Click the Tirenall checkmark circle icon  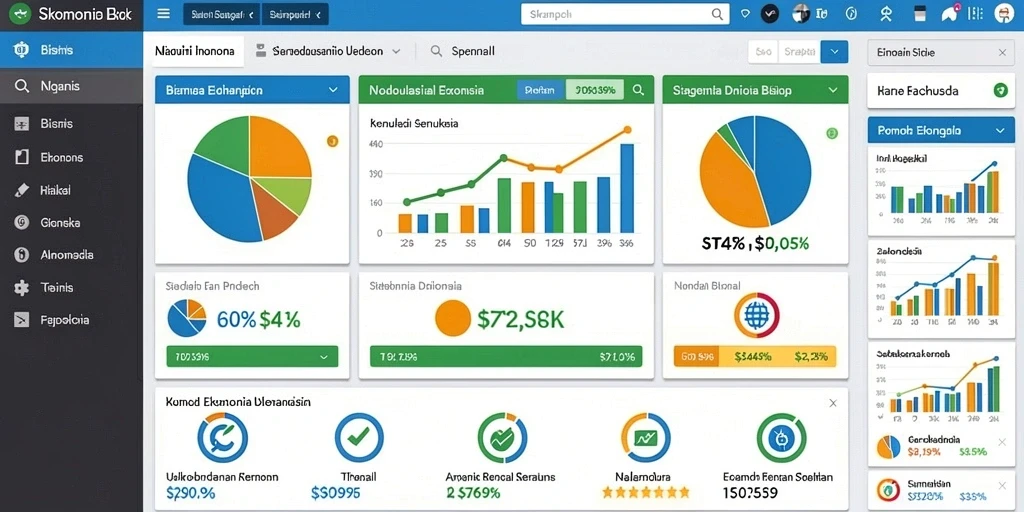pyautogui.click(x=359, y=438)
